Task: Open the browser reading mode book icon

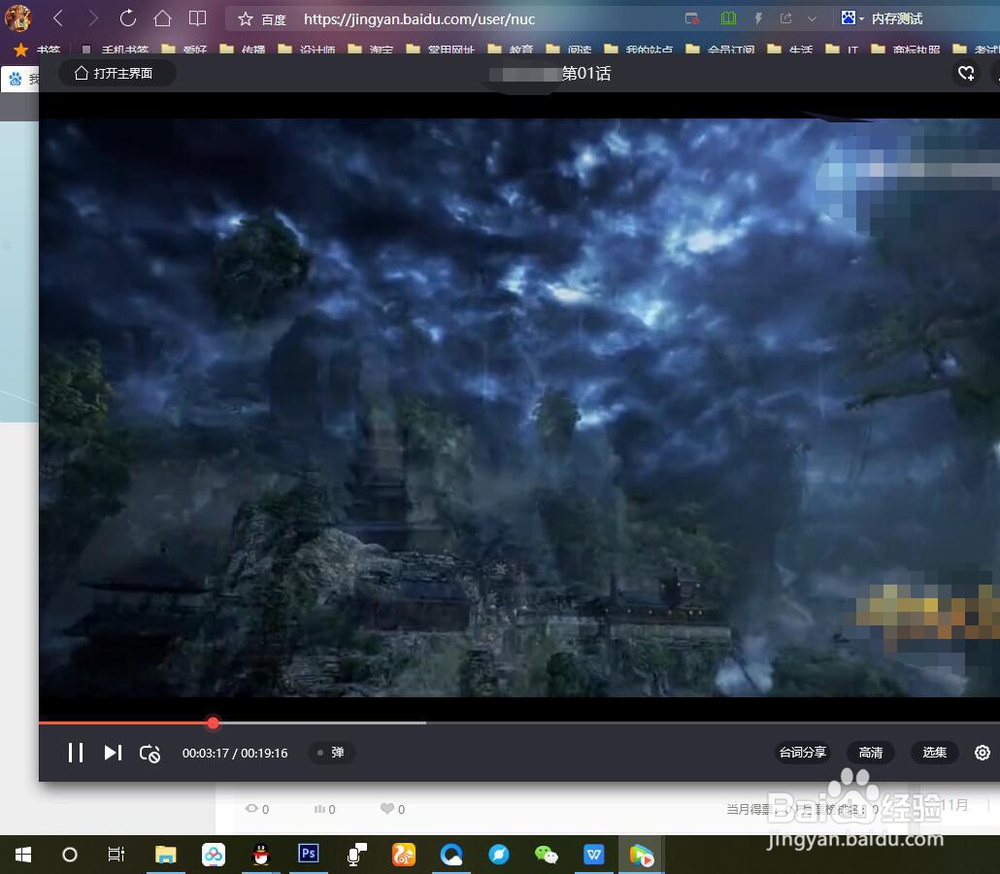Action: tap(198, 19)
